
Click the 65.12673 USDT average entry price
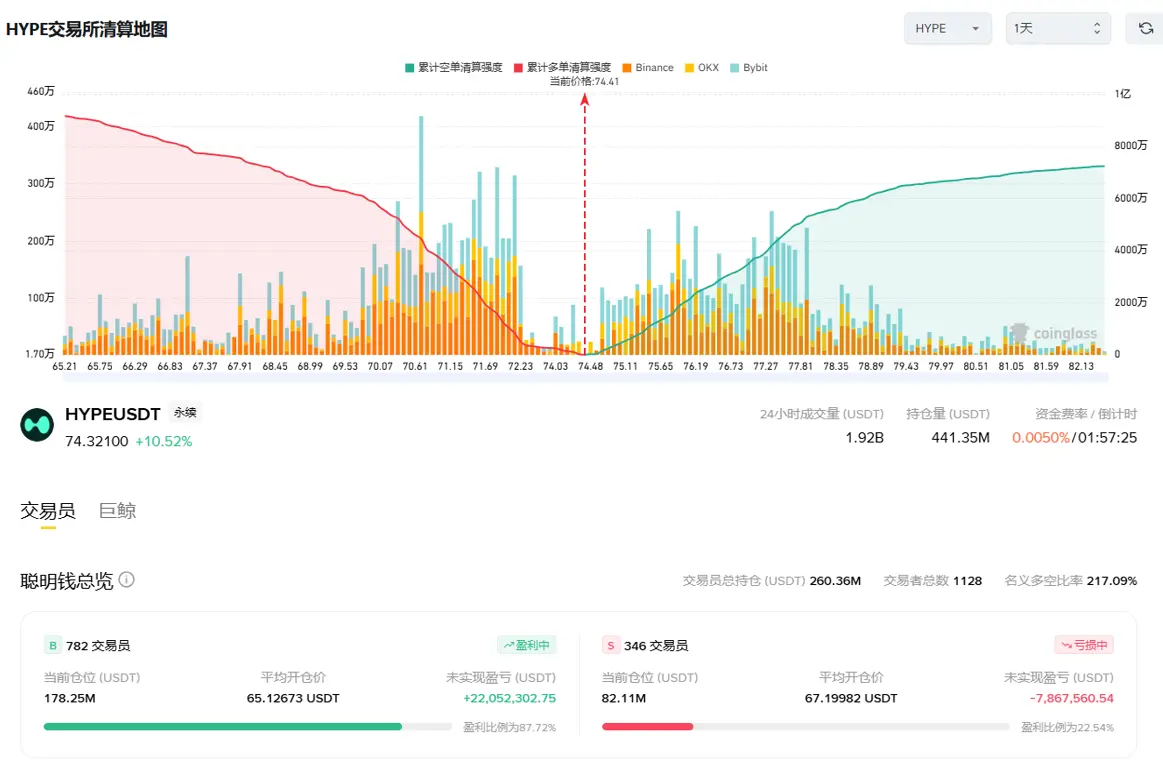(293, 698)
